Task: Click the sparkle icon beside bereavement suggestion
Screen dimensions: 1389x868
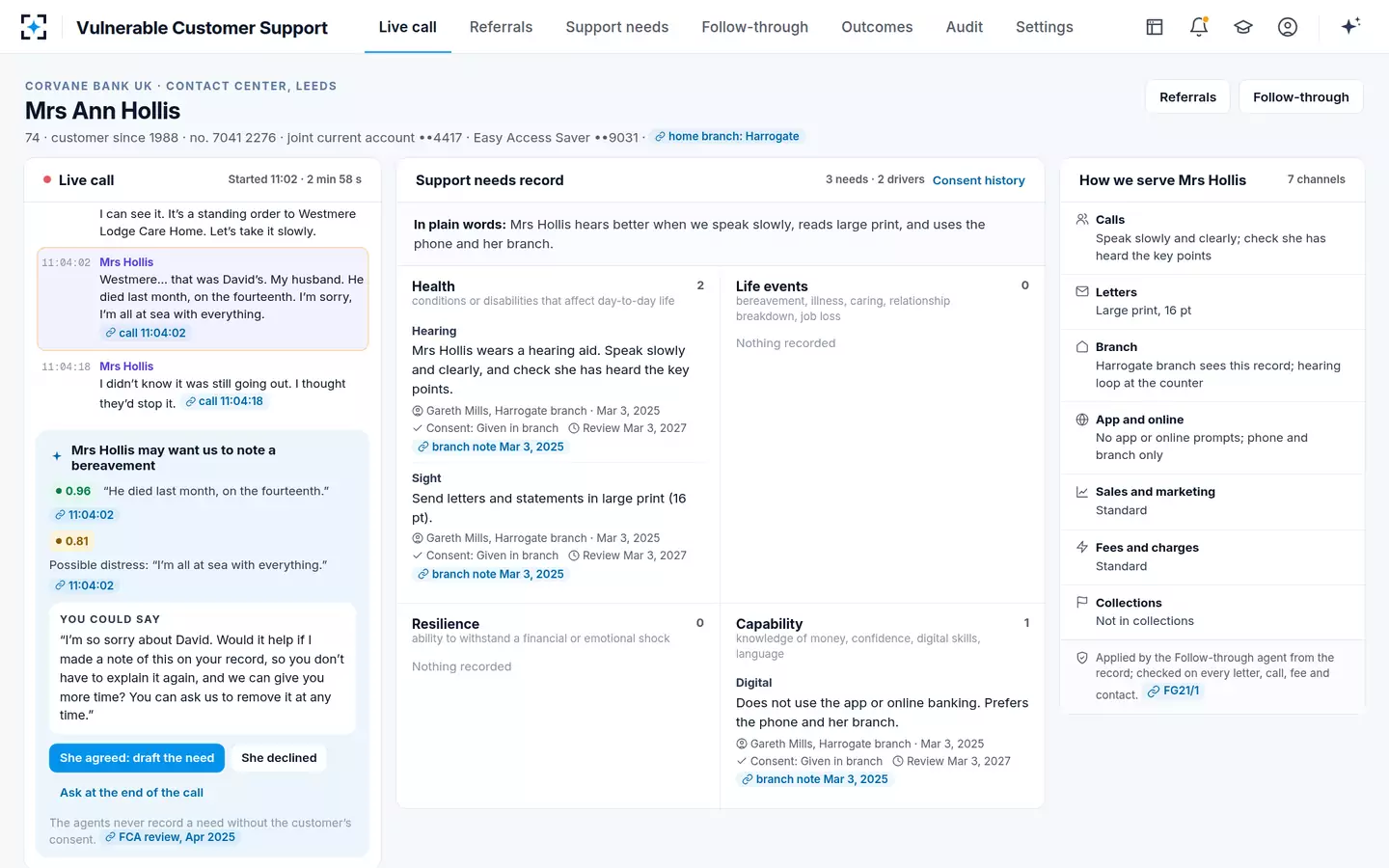Action: [57, 456]
